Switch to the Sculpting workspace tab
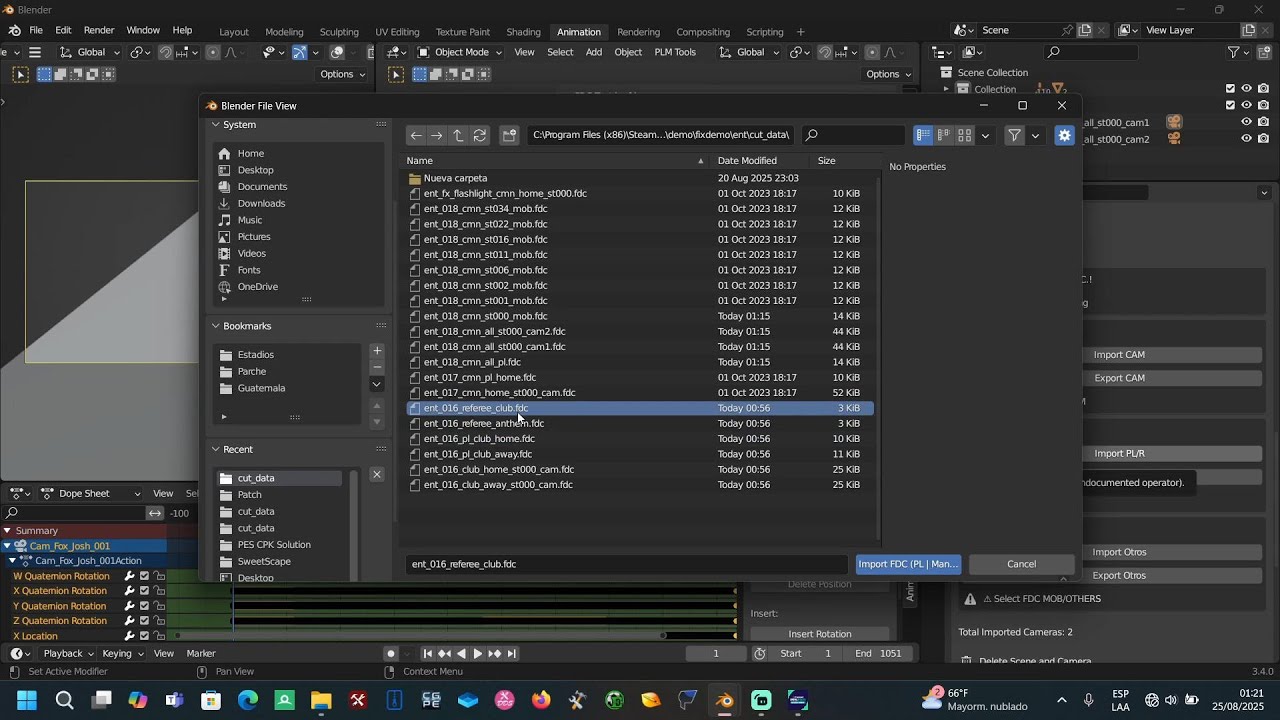 click(338, 32)
